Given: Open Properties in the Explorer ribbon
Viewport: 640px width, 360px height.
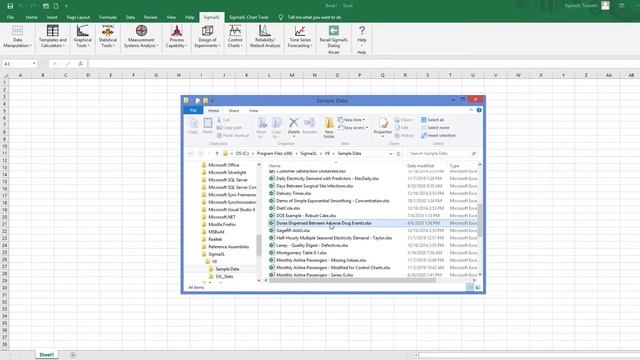Looking at the screenshot, I should pos(383,127).
